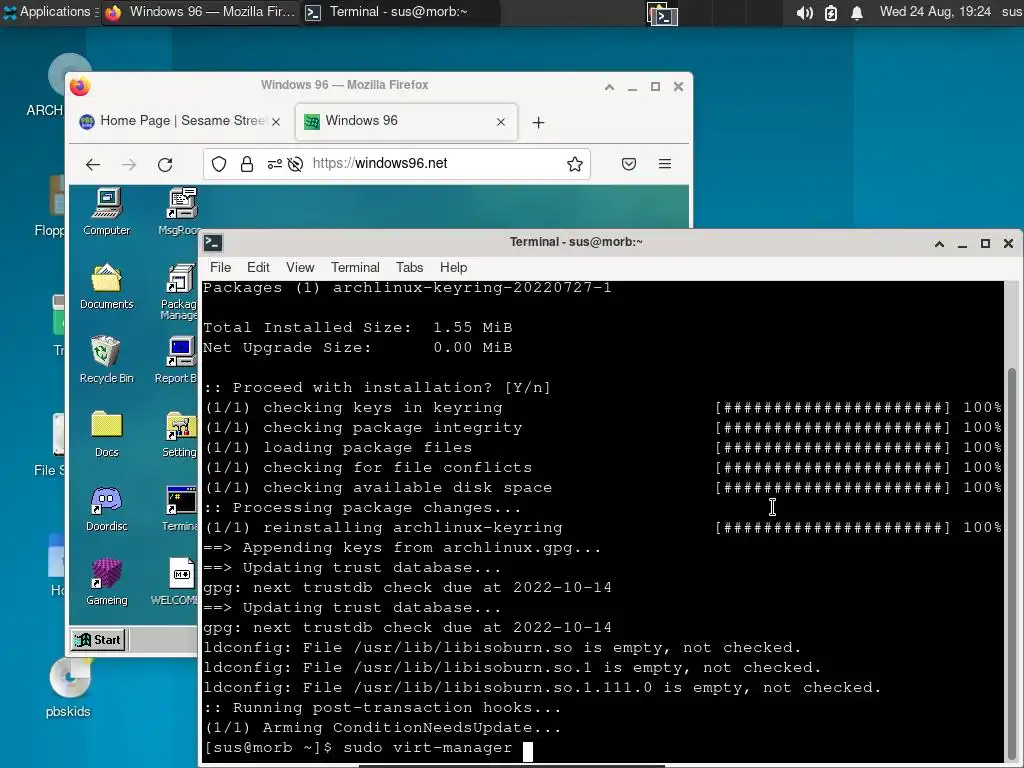Open the Docs folder in Windows 96
Viewport: 1024px width, 768px height.
106,434
